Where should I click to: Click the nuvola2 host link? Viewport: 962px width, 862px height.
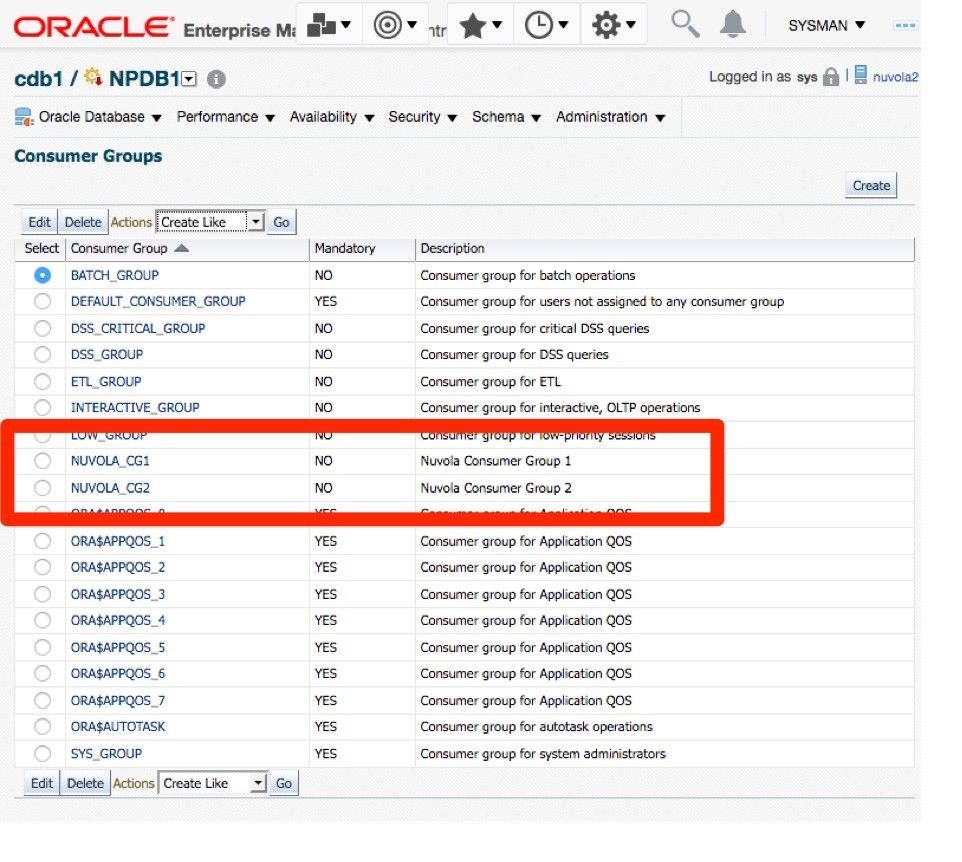click(x=896, y=77)
